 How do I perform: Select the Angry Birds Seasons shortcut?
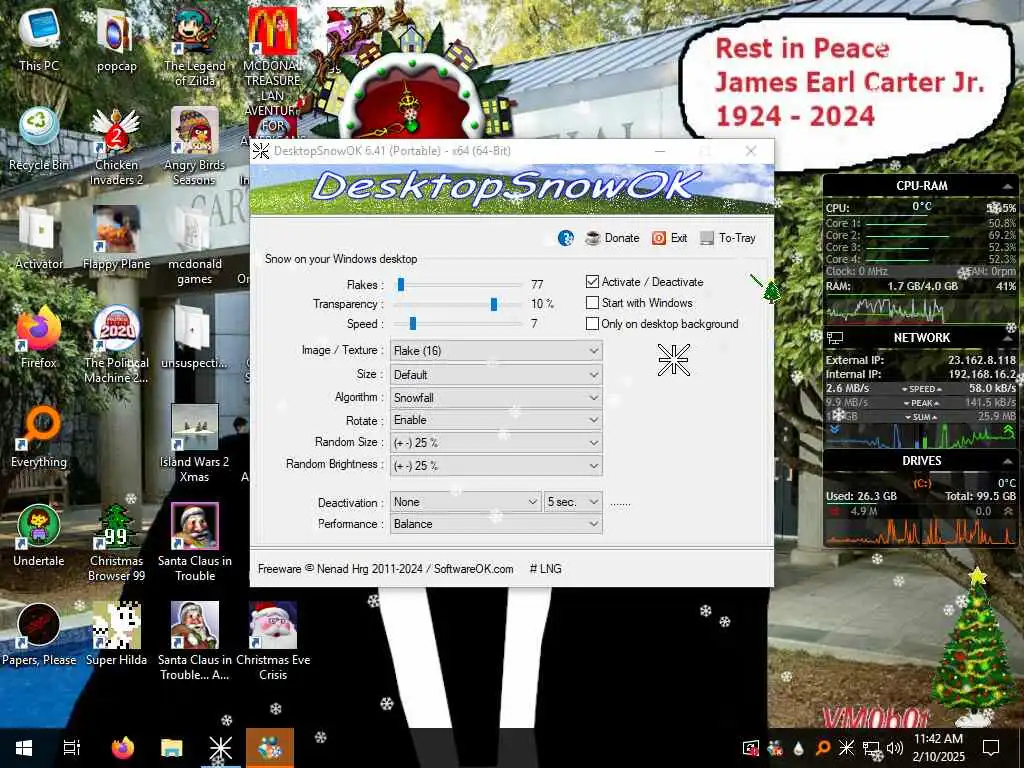coord(195,147)
